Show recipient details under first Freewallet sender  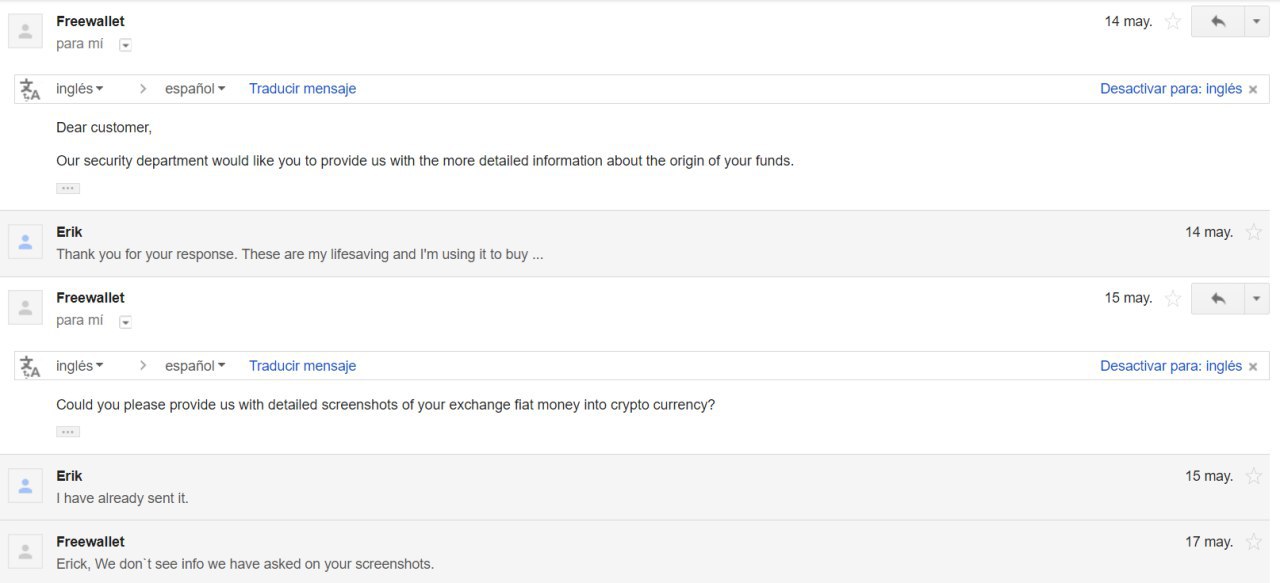[x=125, y=45]
